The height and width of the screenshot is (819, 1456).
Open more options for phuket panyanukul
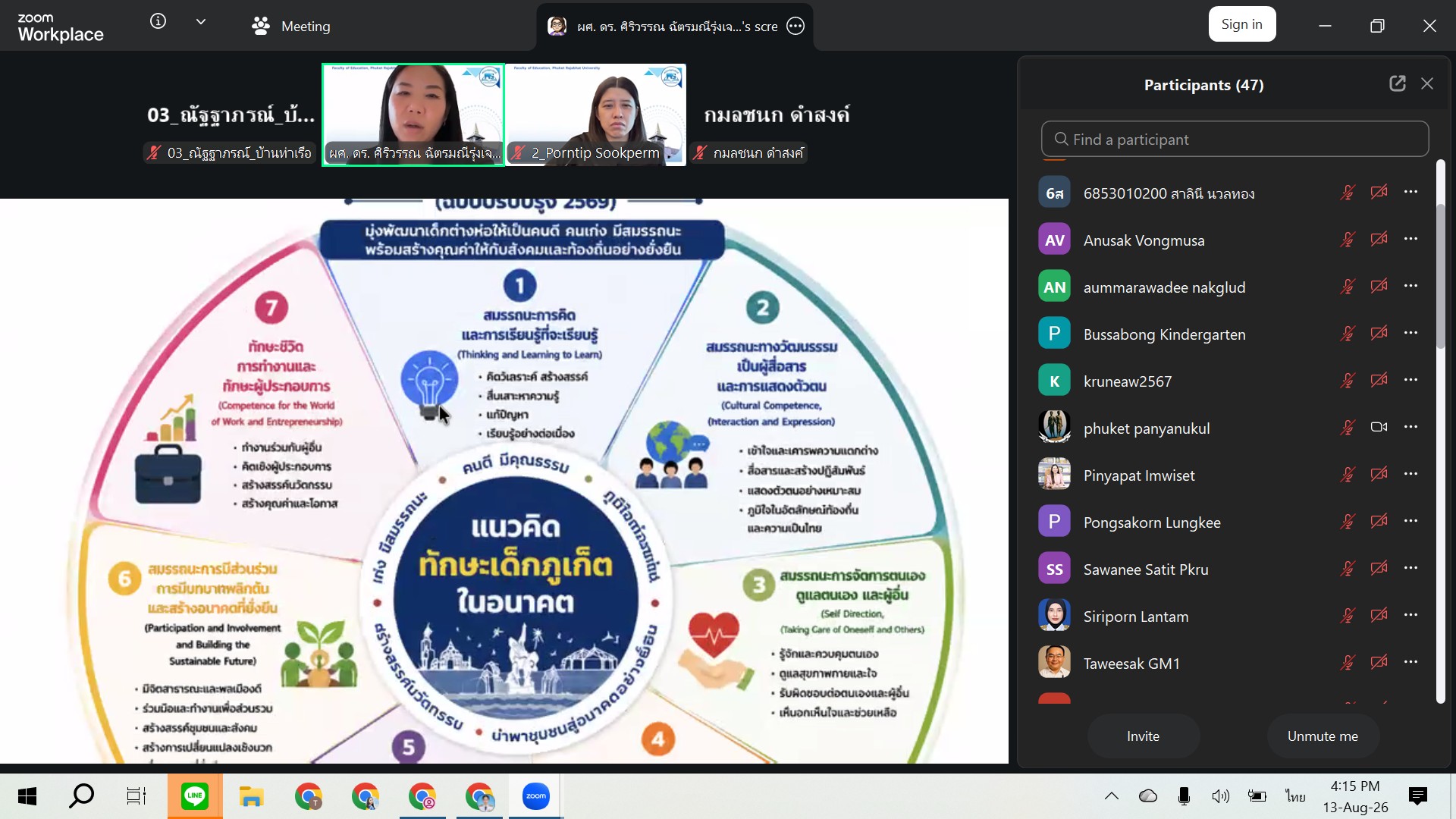1410,427
